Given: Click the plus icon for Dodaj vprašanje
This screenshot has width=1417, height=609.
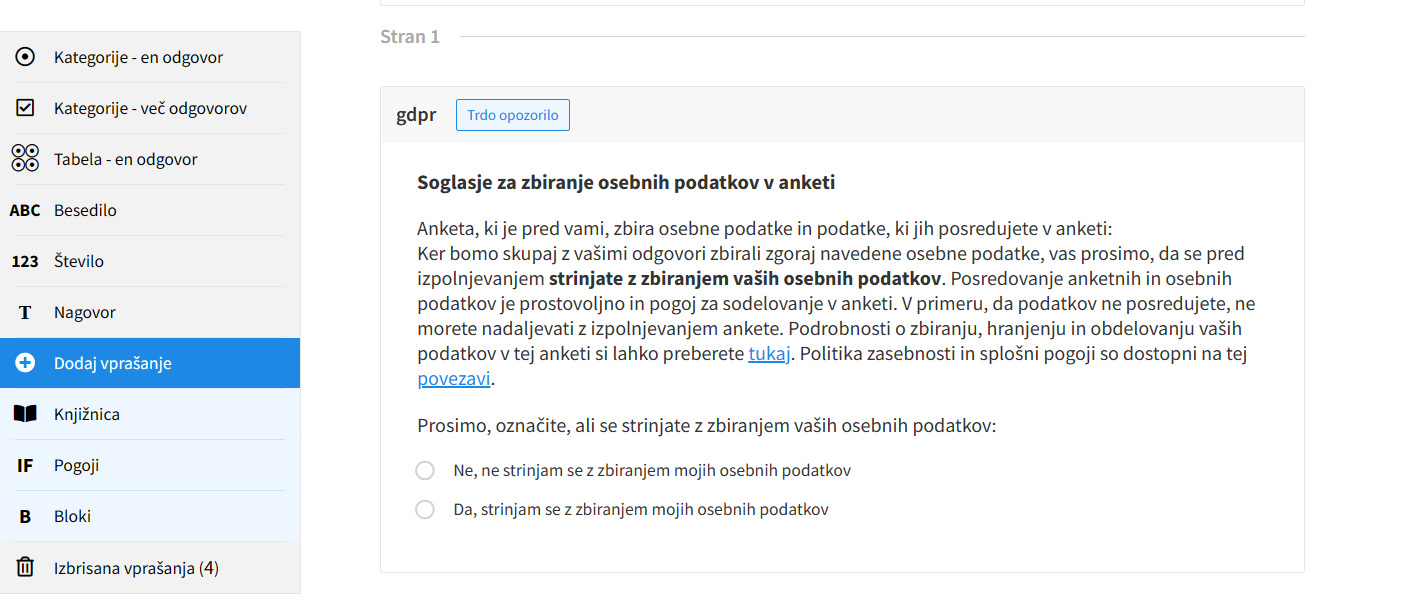Looking at the screenshot, I should [x=25, y=363].
